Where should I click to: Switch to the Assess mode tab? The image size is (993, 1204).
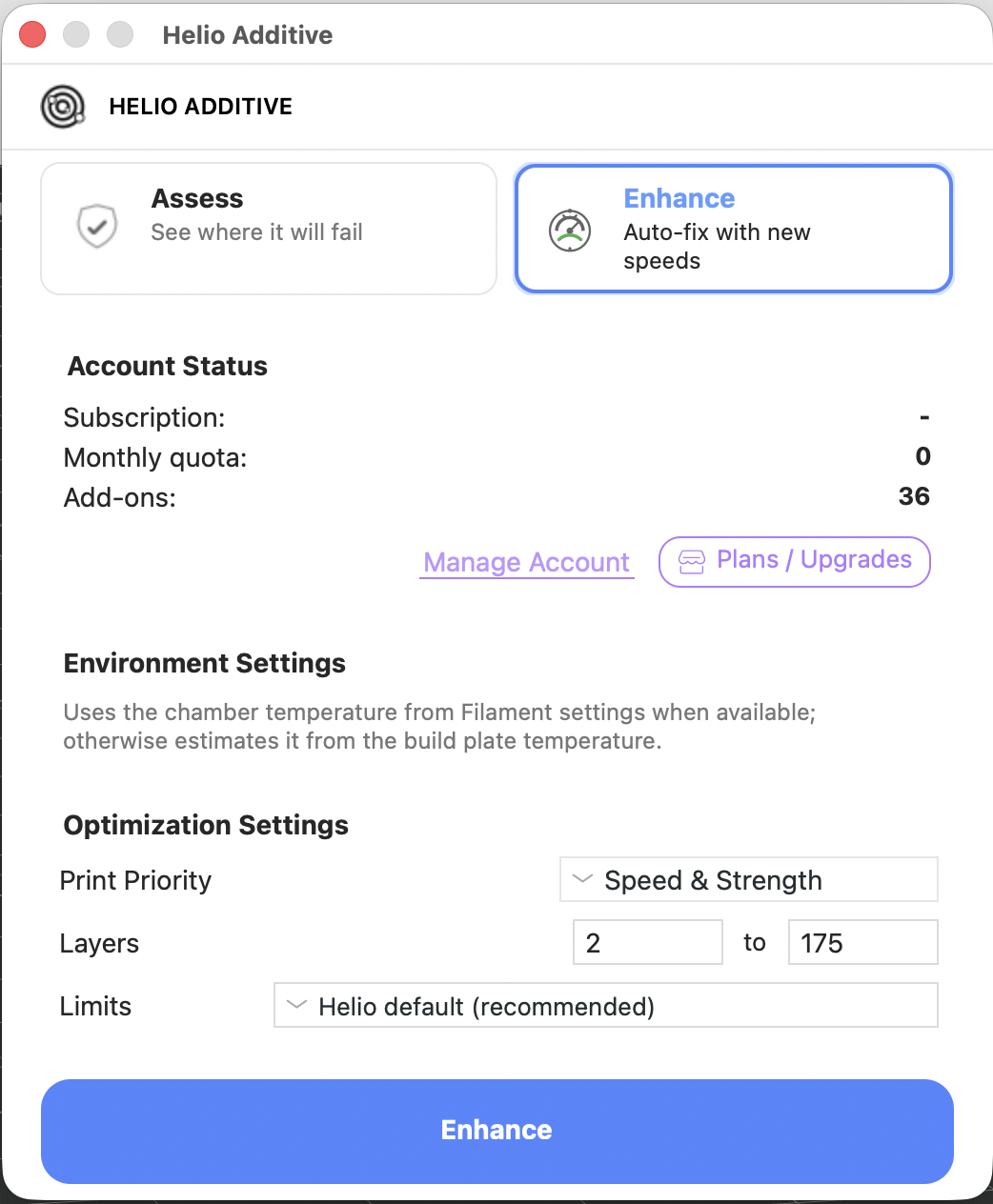[268, 229]
